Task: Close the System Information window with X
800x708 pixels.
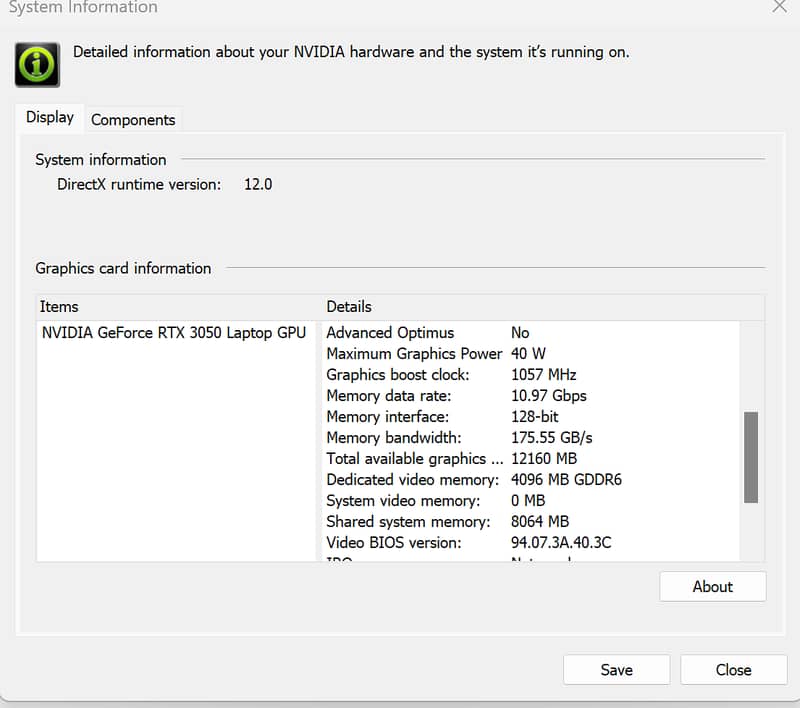Action: 780,6
